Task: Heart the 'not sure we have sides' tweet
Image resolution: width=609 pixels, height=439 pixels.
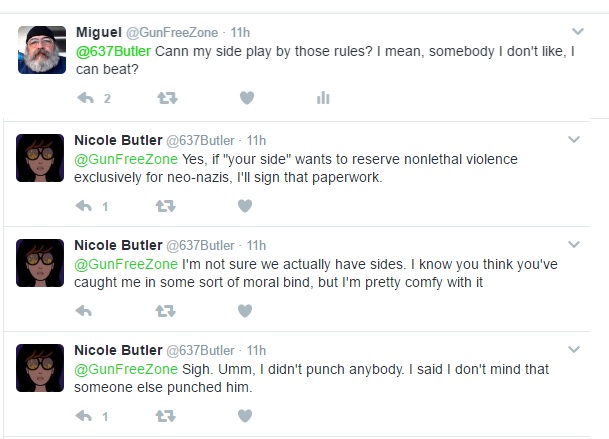Action: [x=245, y=311]
